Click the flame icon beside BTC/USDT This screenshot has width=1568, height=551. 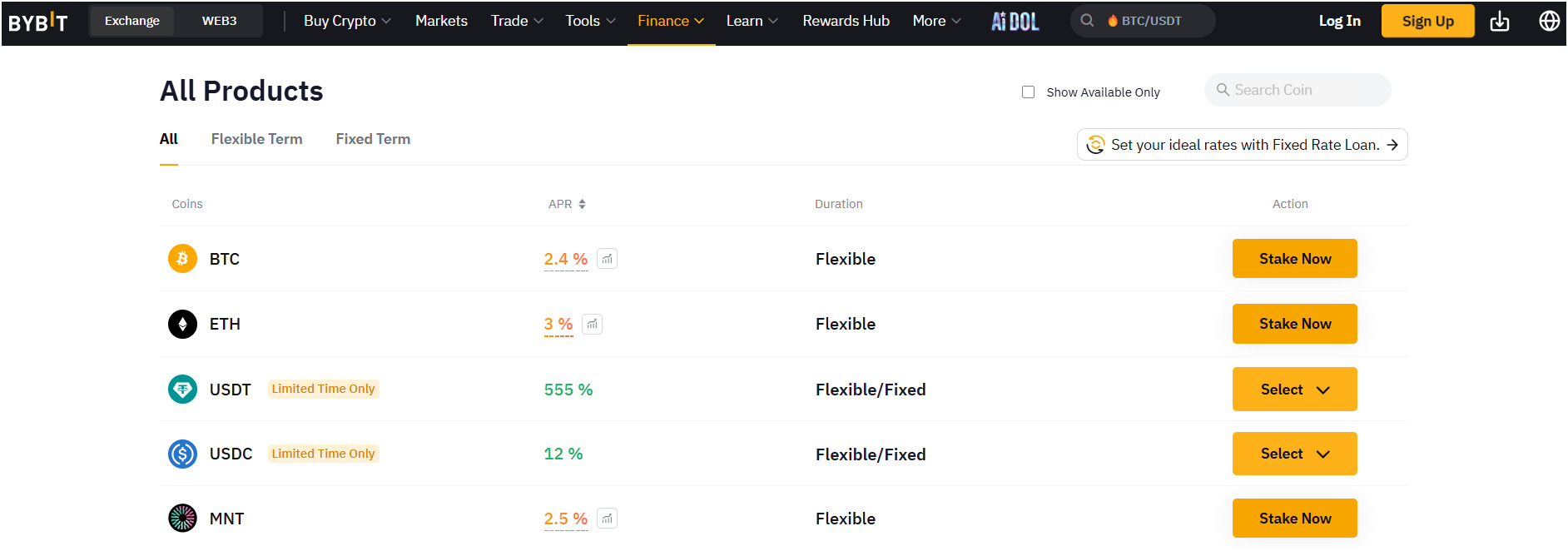pos(1113,21)
